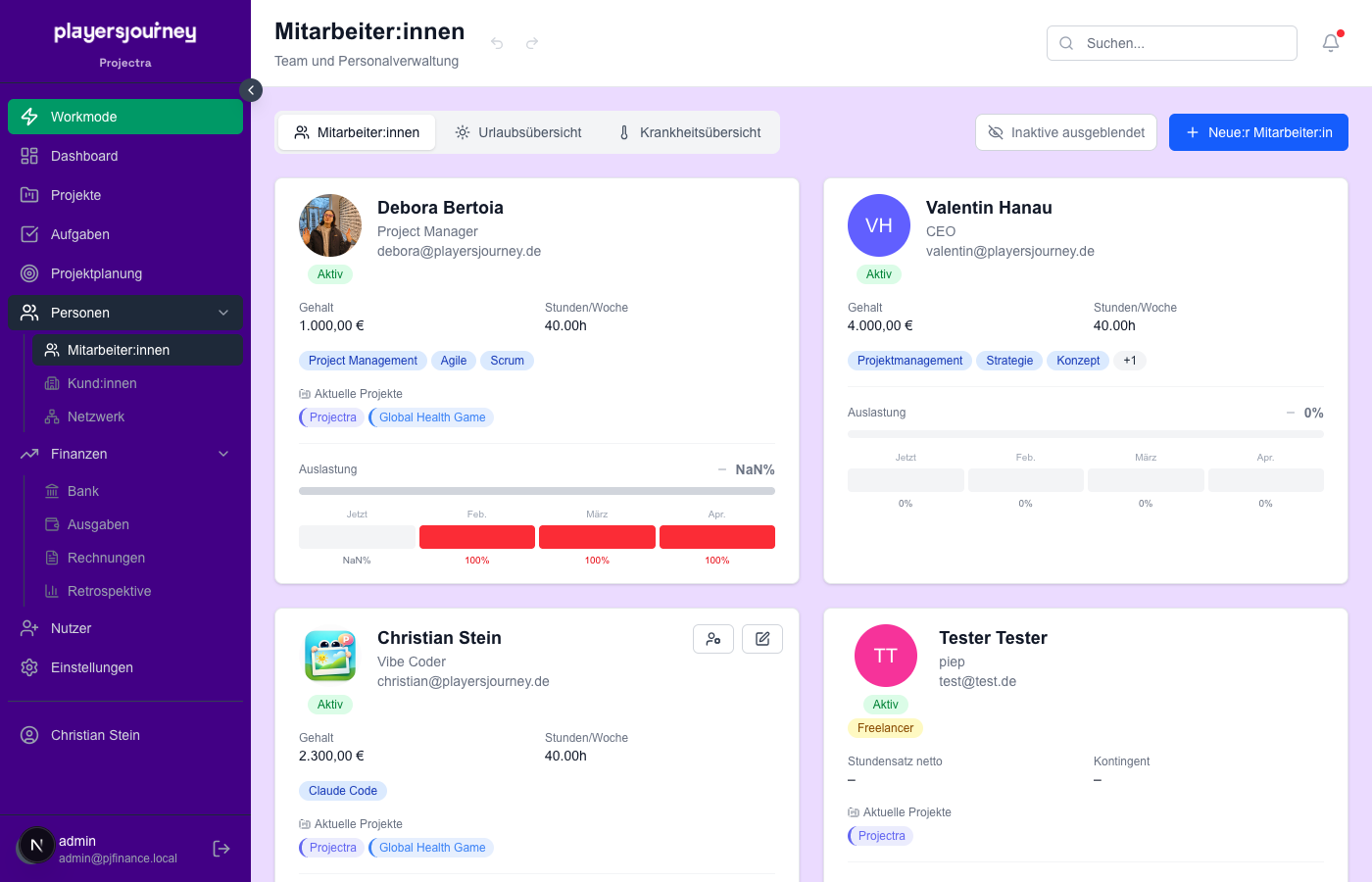Open Workmode from the sidebar

pyautogui.click(x=125, y=117)
